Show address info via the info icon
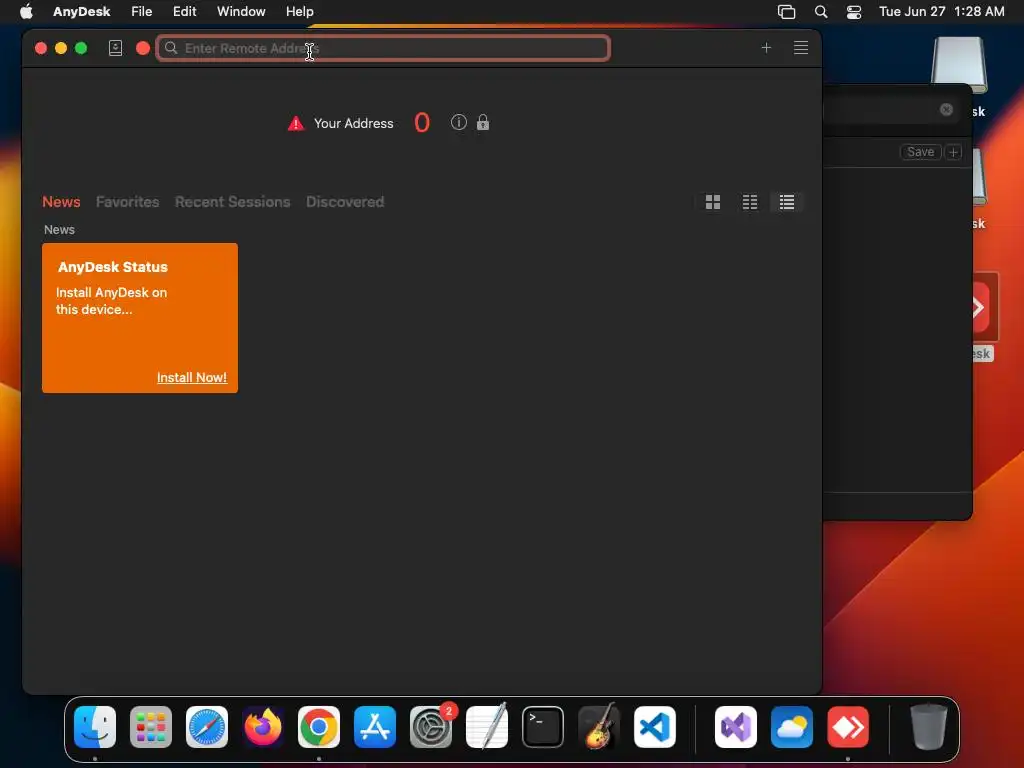Viewport: 1024px width, 768px height. click(458, 122)
